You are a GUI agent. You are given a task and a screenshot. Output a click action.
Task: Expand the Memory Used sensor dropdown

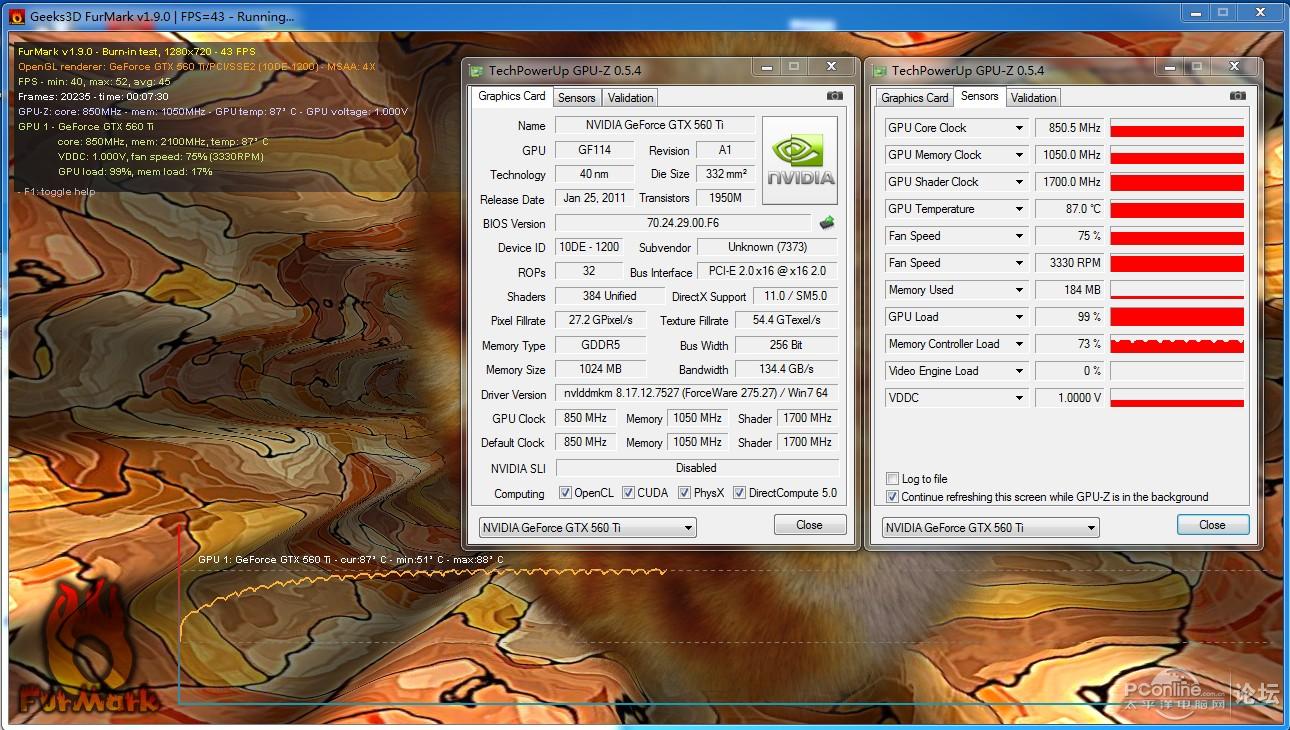1019,290
